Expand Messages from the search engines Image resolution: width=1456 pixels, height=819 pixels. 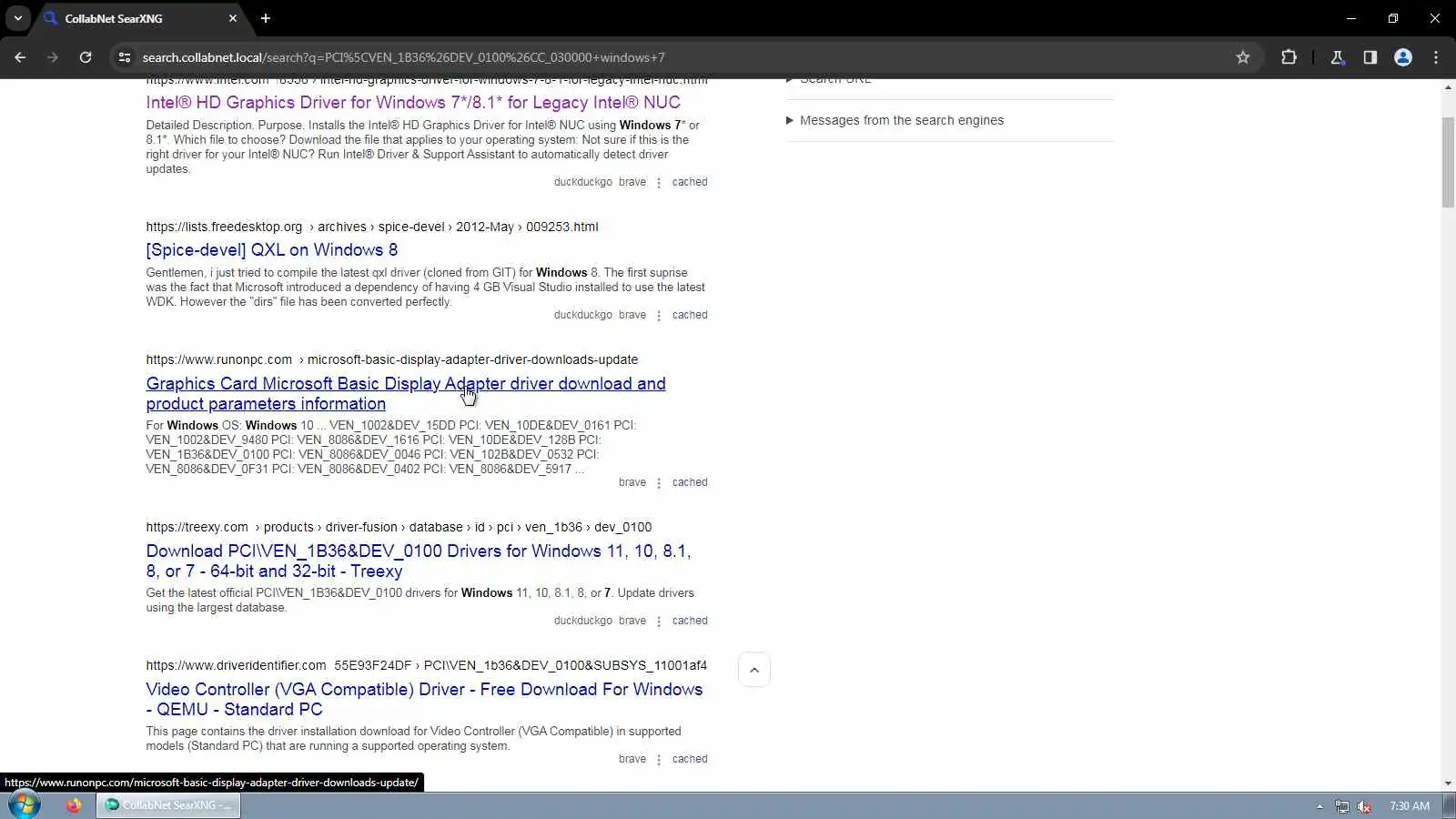coord(895,120)
